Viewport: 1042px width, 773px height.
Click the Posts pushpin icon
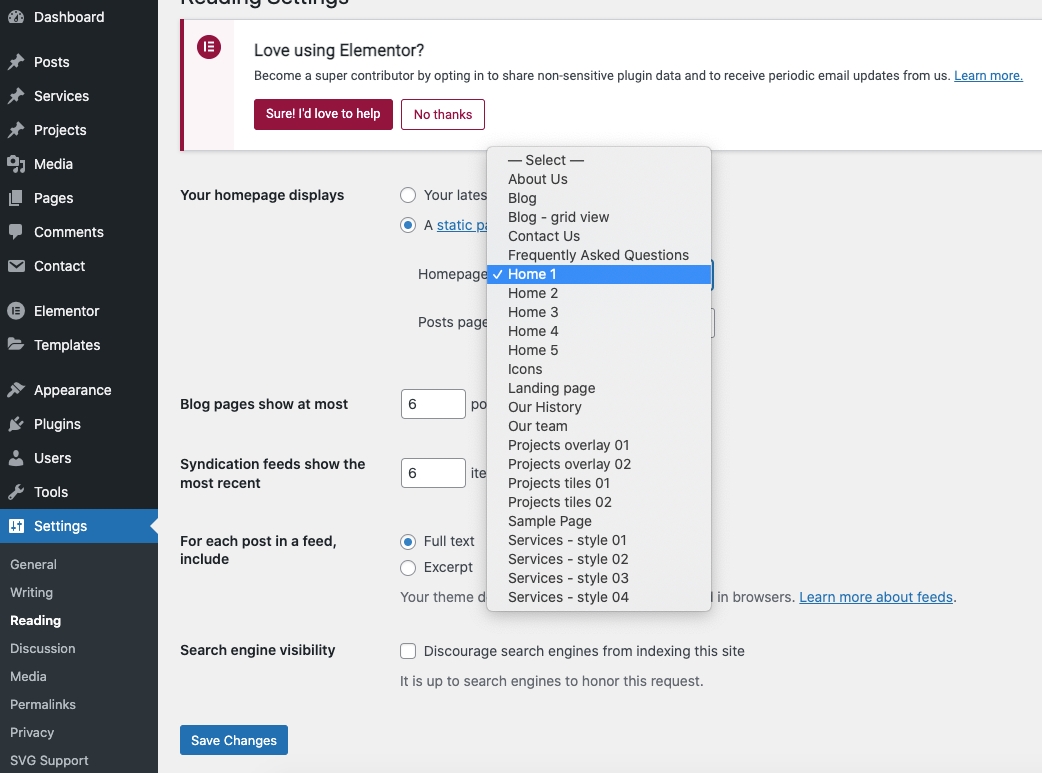point(16,62)
